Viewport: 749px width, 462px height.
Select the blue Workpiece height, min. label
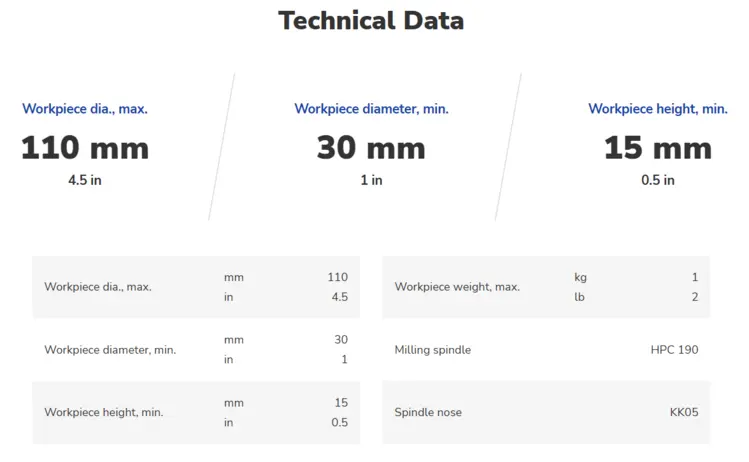(x=658, y=109)
